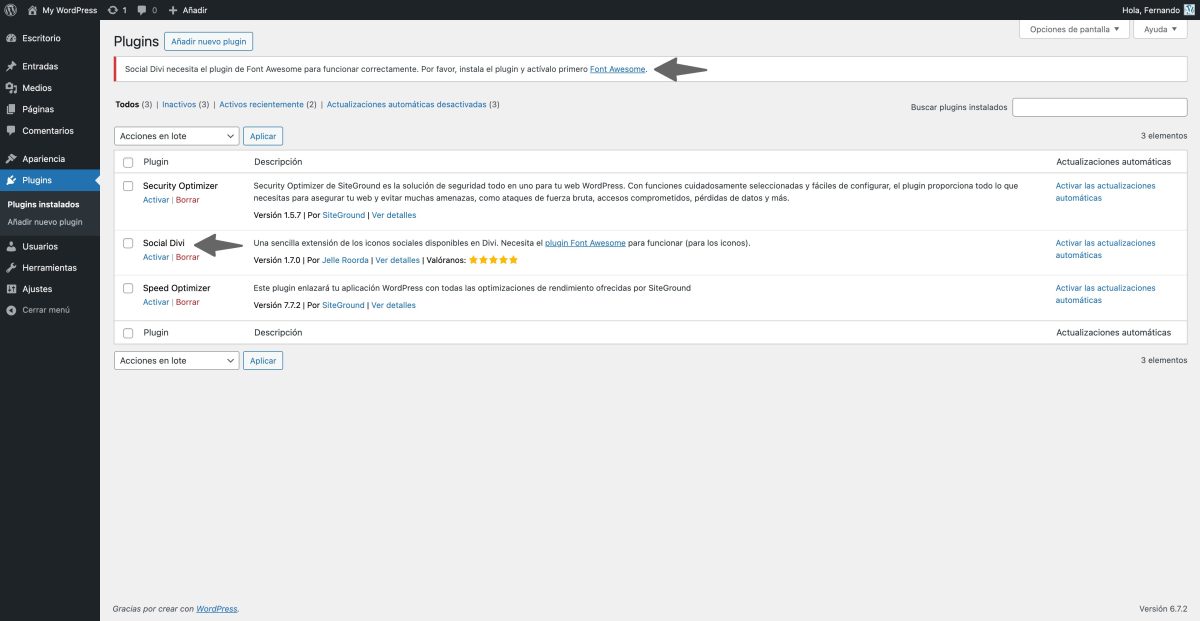Open Herramientas via the wrench icon
Screen dimensions: 1200x621
click(x=11, y=267)
